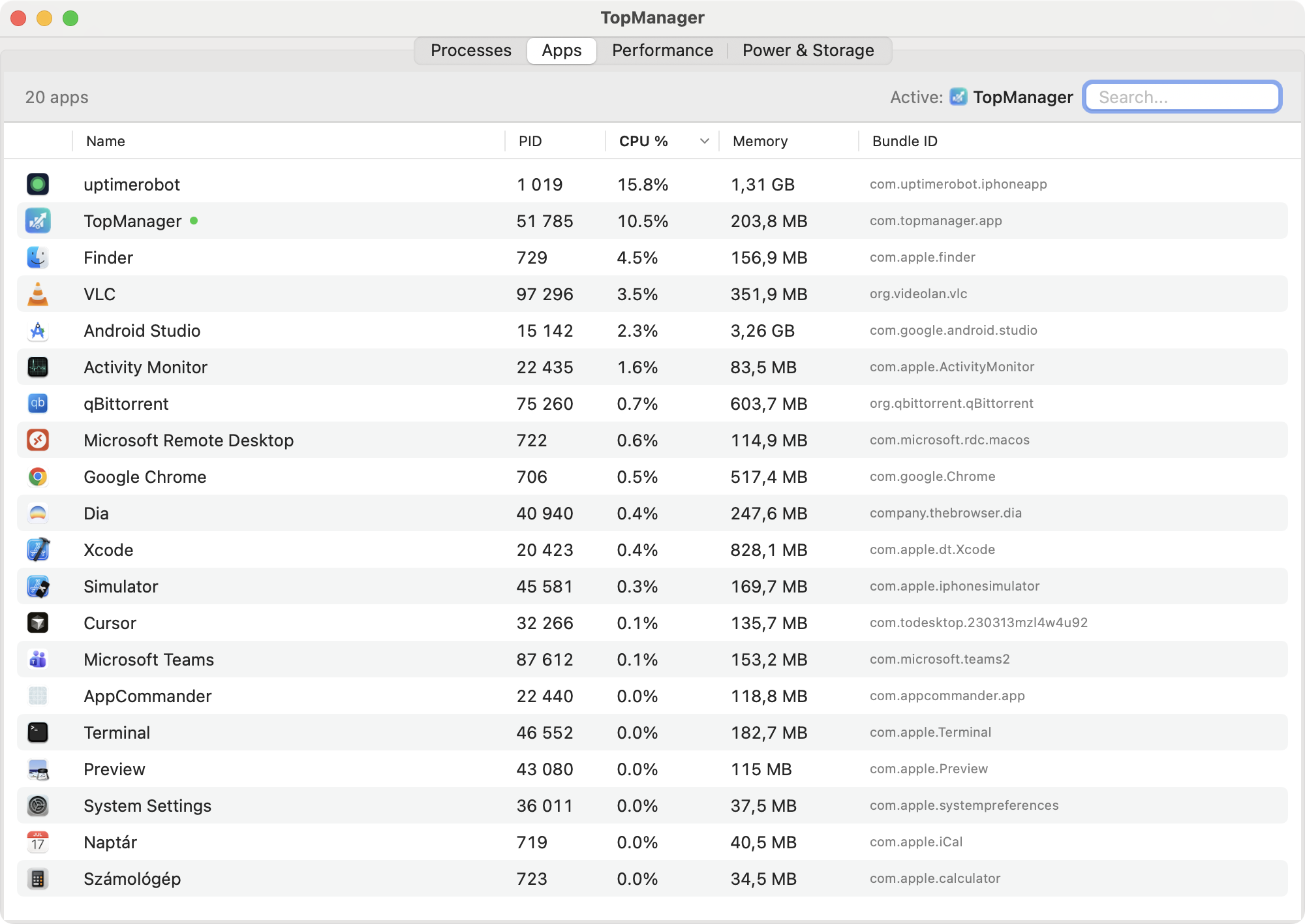Click the Xcode app icon
The image size is (1305, 924).
tap(38, 550)
